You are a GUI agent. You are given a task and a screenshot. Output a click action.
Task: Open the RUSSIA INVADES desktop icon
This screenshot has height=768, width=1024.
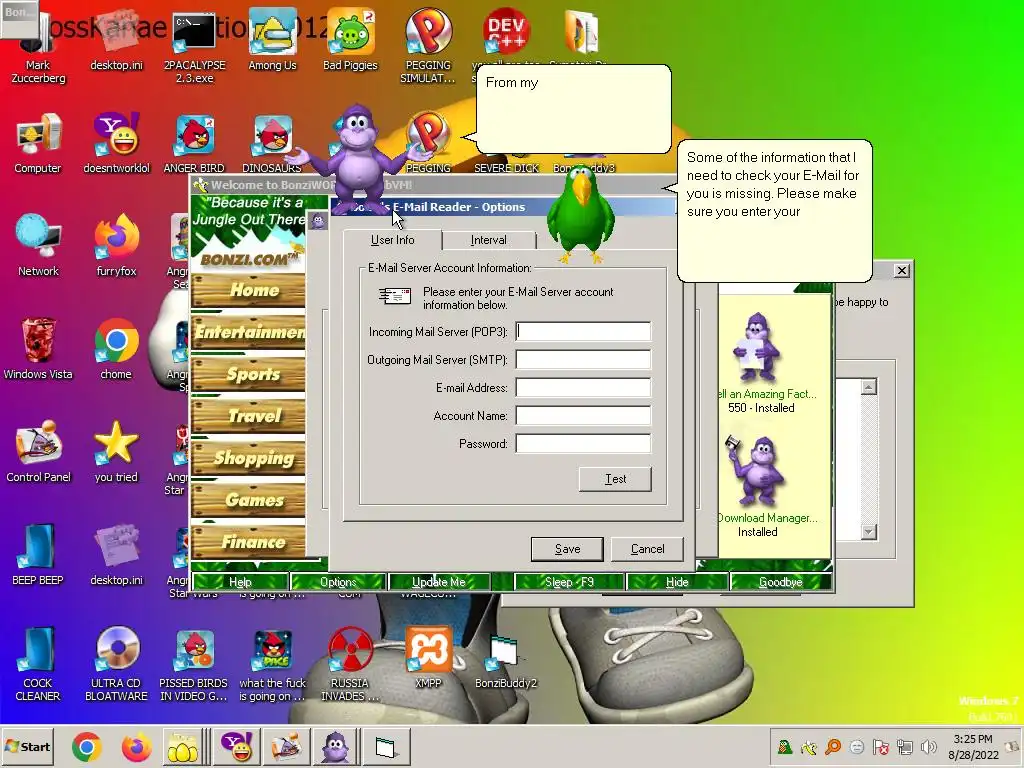349,663
